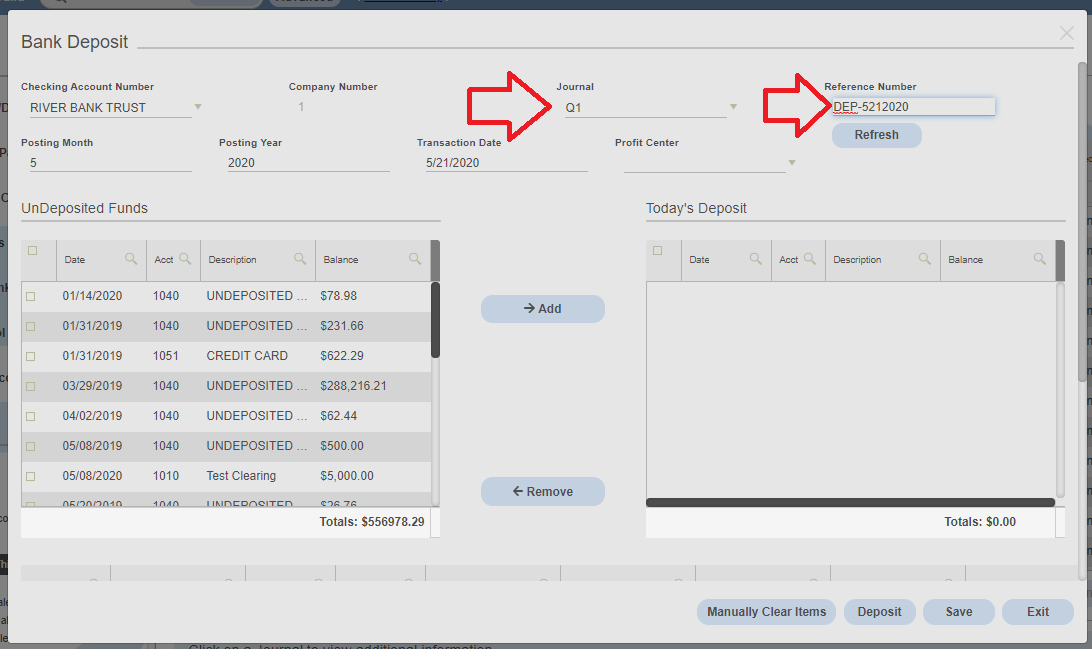Click the Acct column filter icon in UnDeposited Funds
The image size is (1092, 649).
coord(186,259)
